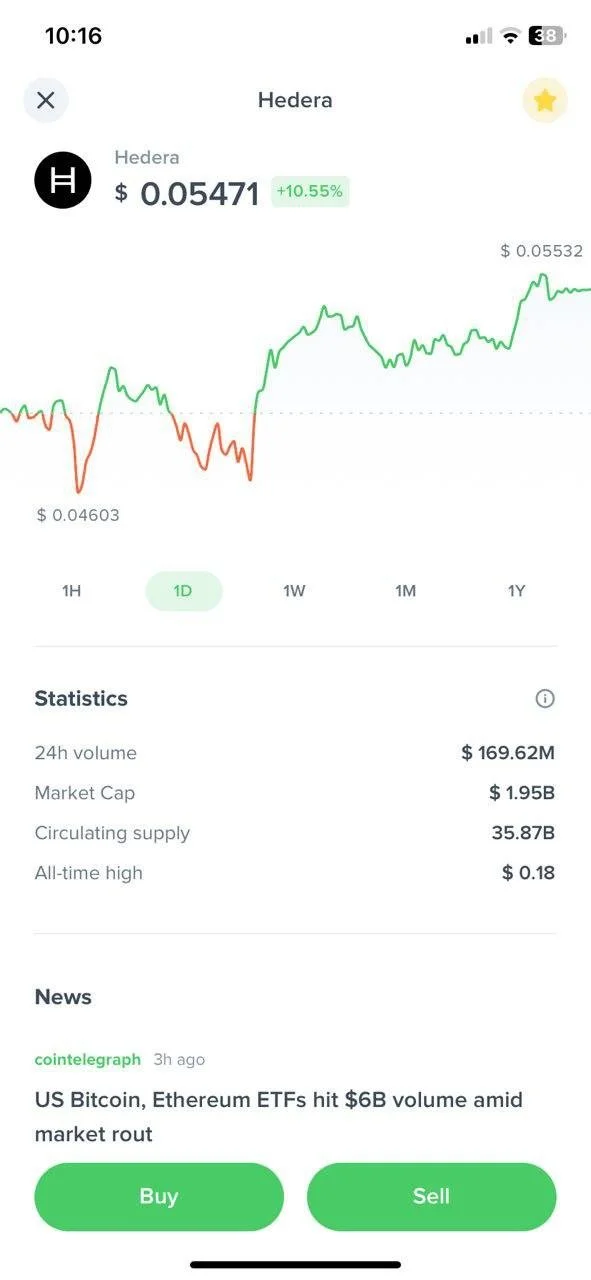The height and width of the screenshot is (1280, 591).
Task: Tap the Sell button
Action: [431, 1196]
